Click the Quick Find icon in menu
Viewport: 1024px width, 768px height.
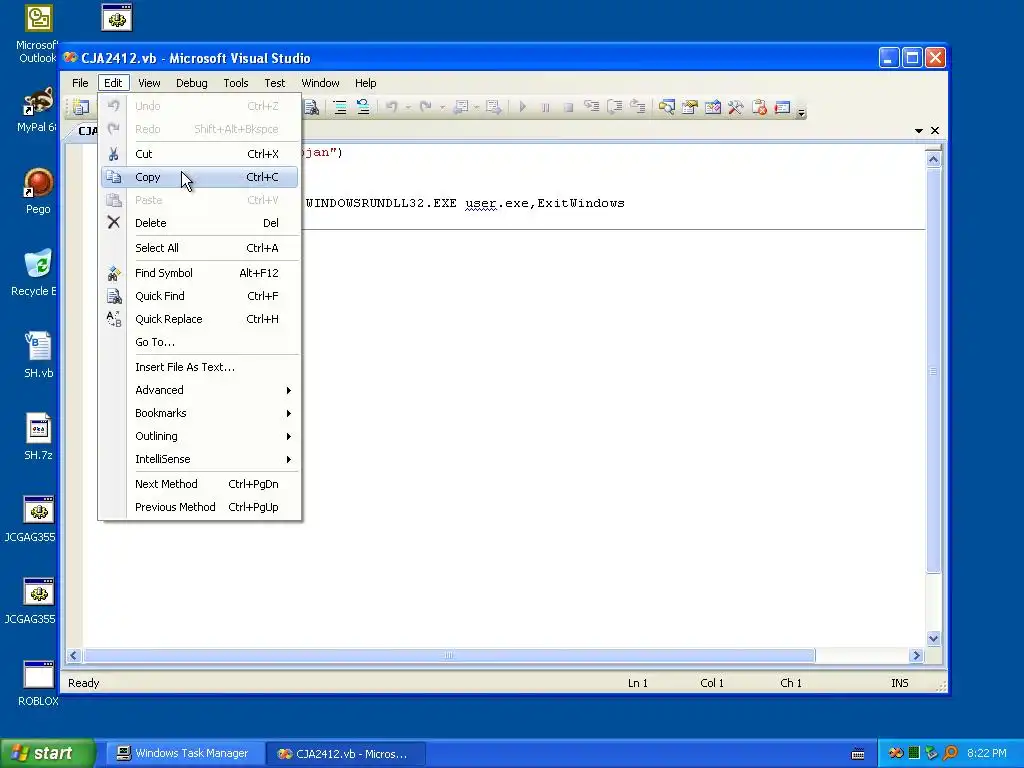pos(114,296)
